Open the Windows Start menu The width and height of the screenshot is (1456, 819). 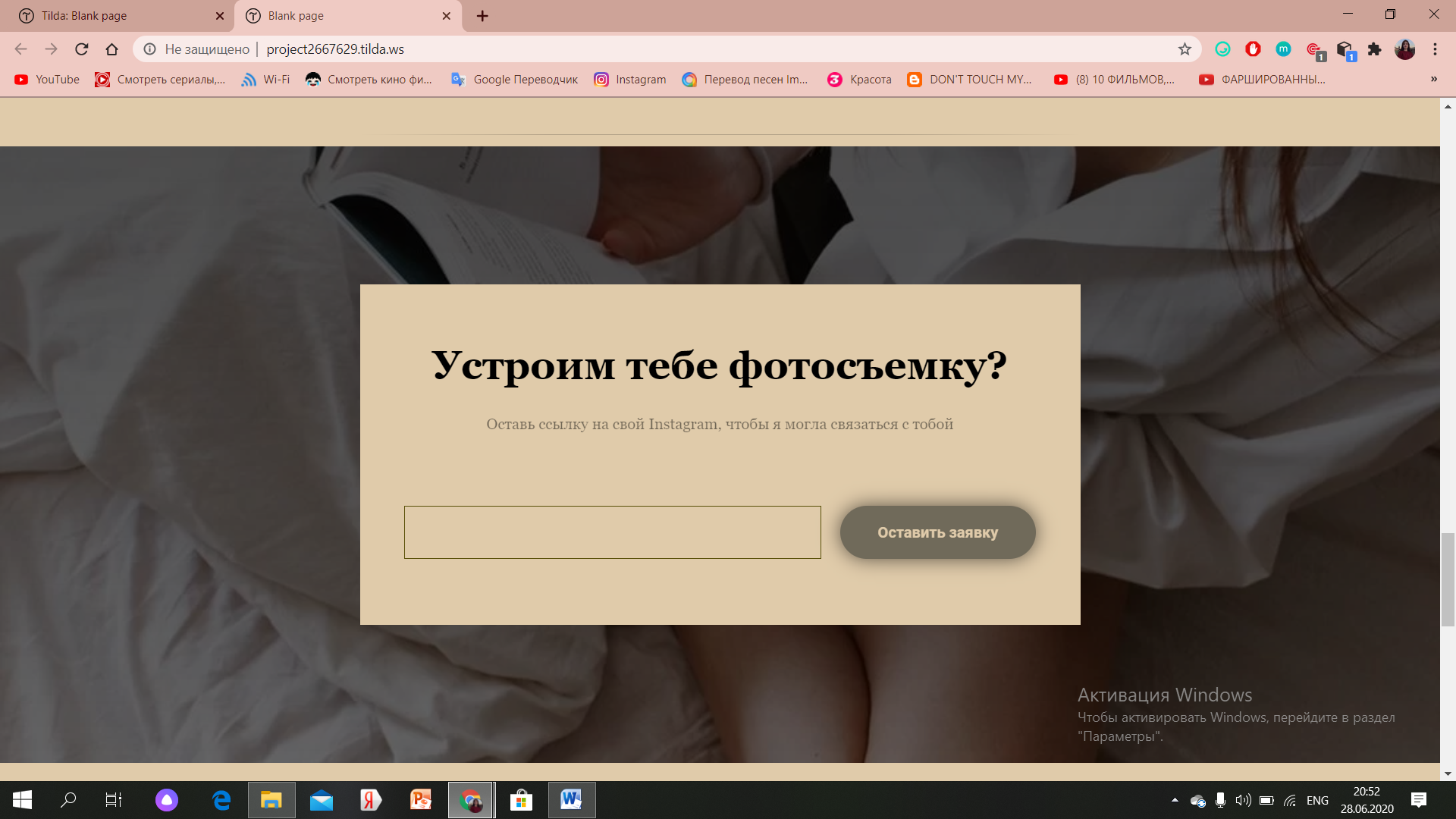(22, 800)
